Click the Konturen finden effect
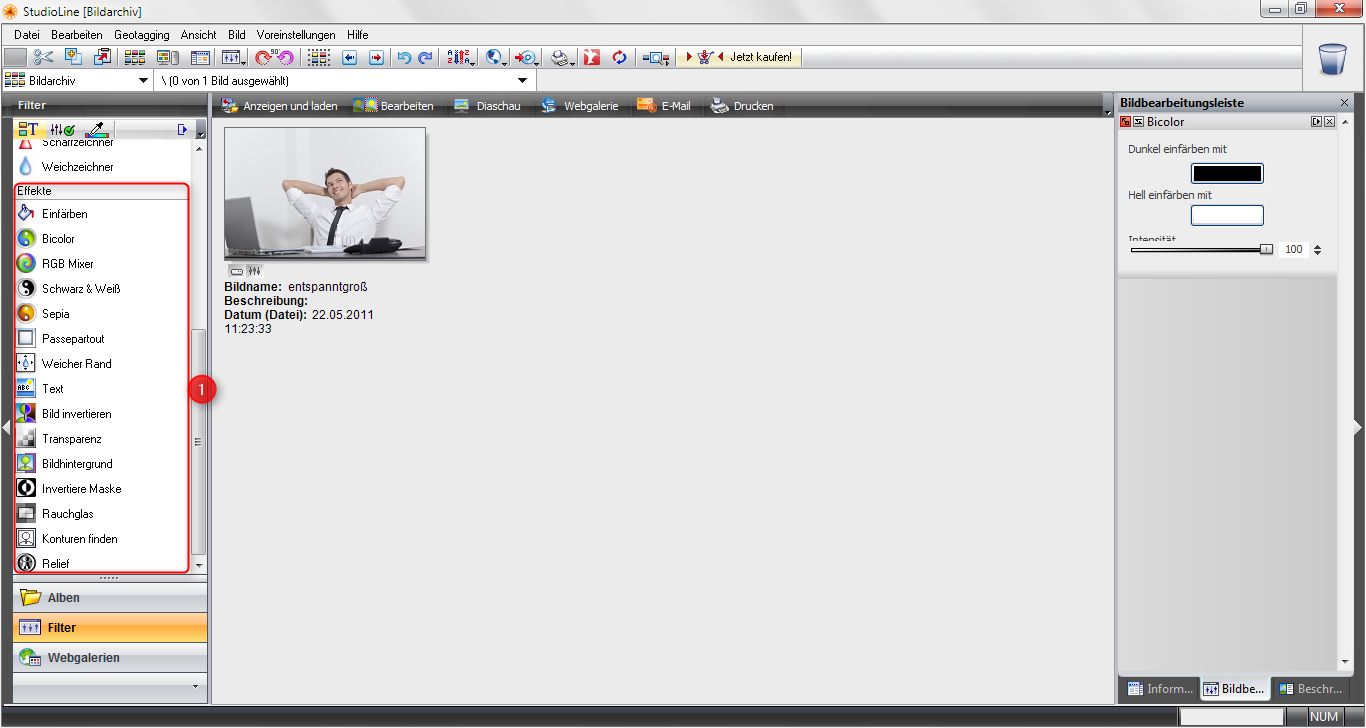1366x728 pixels. pos(79,539)
